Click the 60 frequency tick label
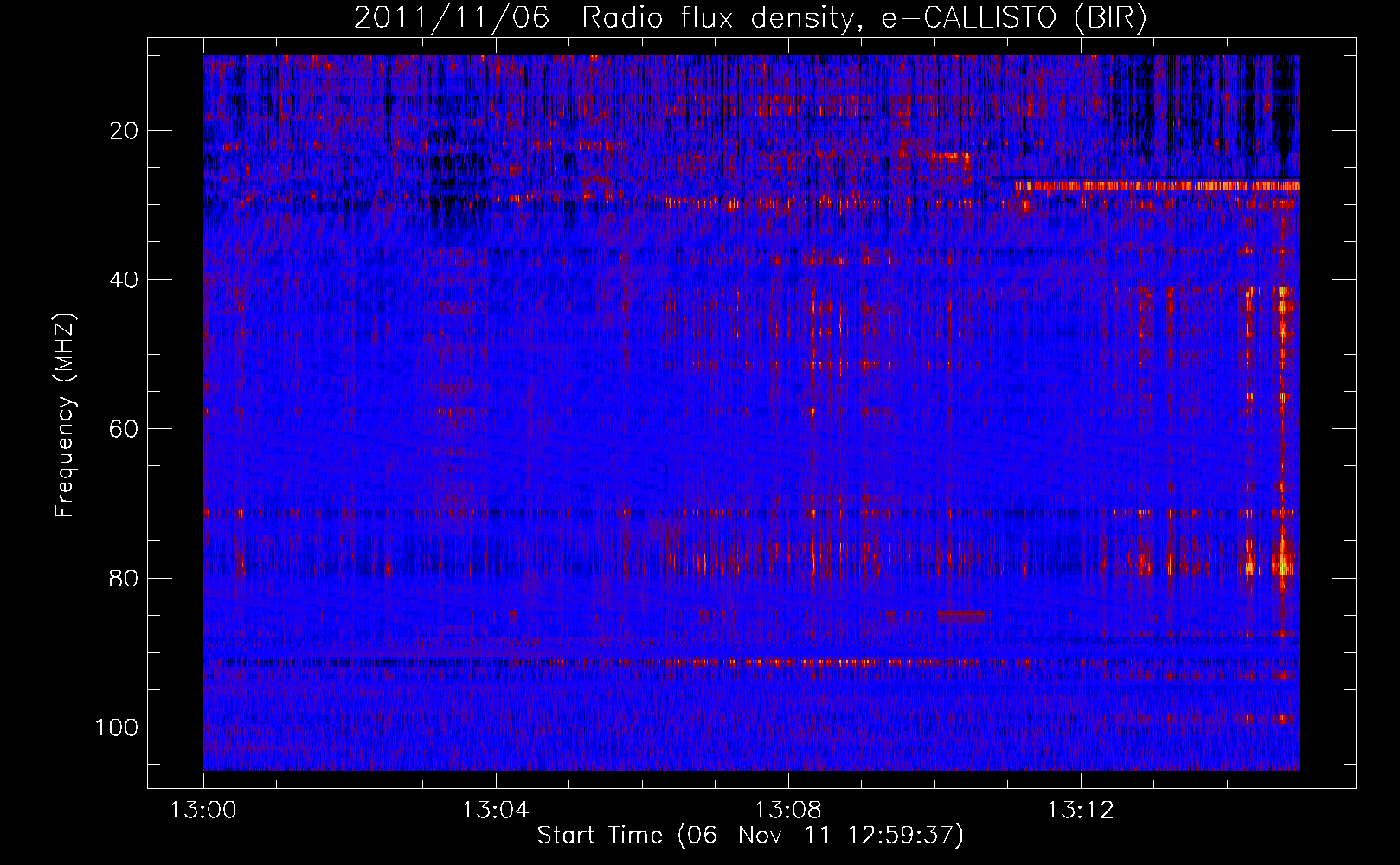 point(125,429)
